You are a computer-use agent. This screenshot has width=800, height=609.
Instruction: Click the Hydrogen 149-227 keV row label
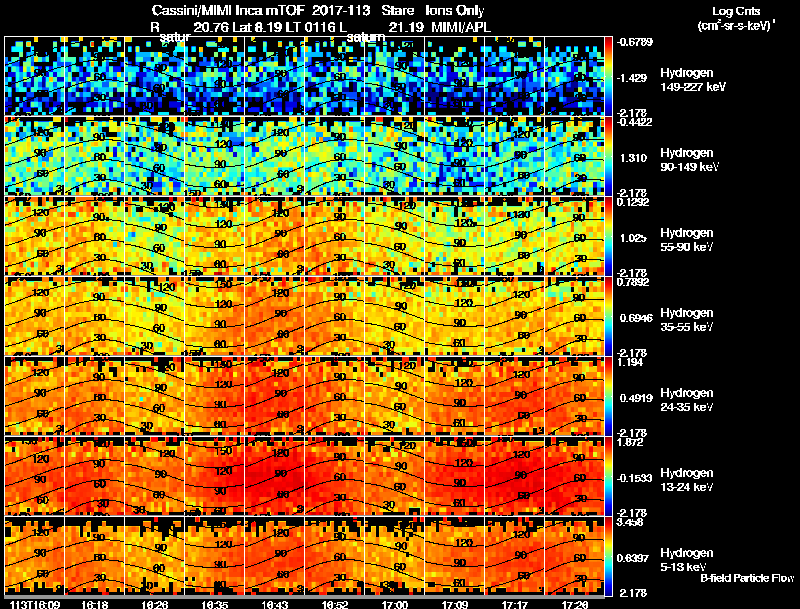[x=693, y=80]
